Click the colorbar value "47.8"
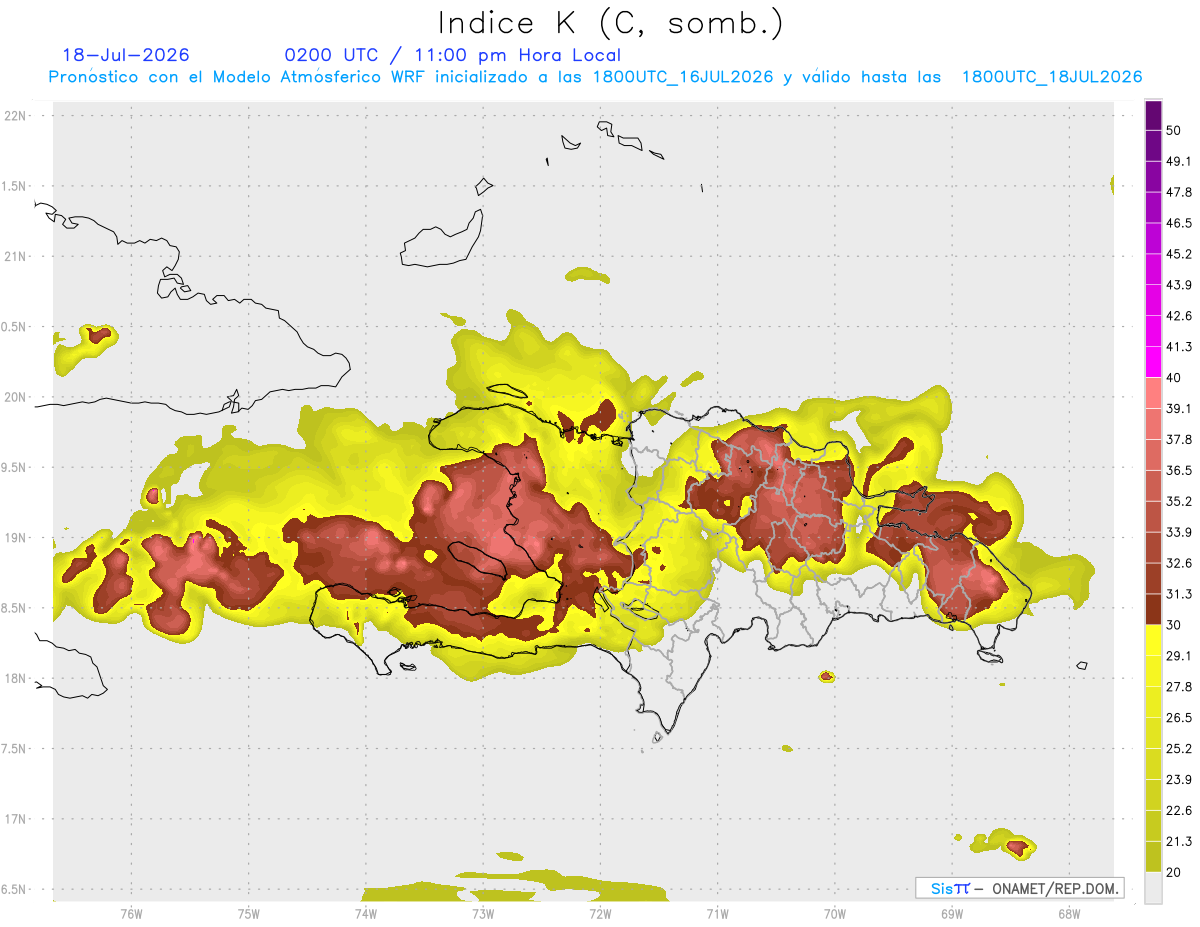The width and height of the screenshot is (1200, 927). 1179,192
